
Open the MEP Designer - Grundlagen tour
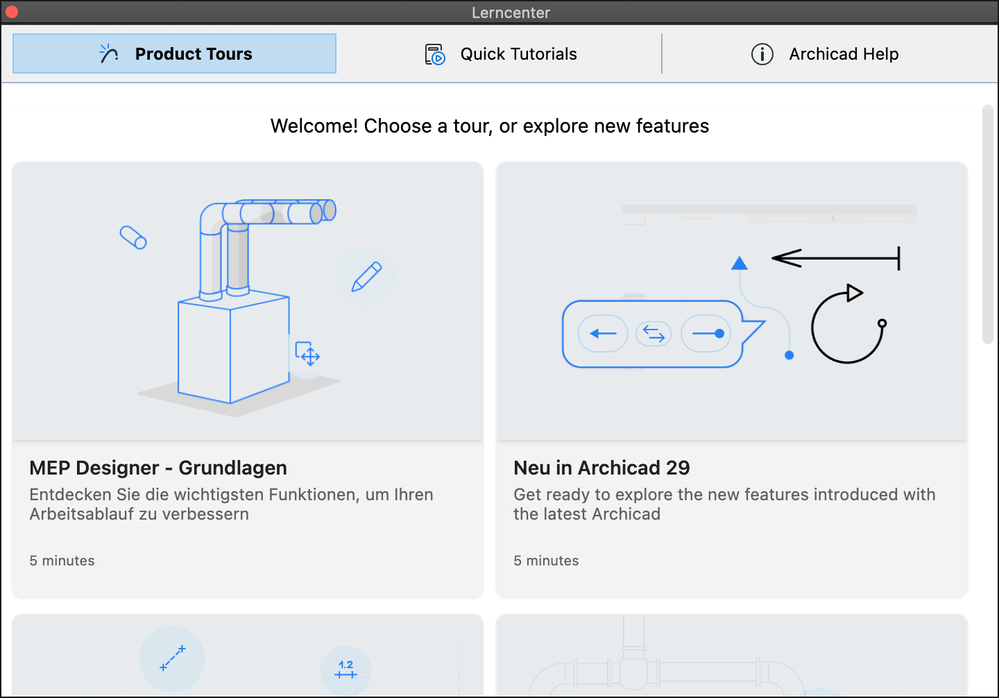pos(158,468)
